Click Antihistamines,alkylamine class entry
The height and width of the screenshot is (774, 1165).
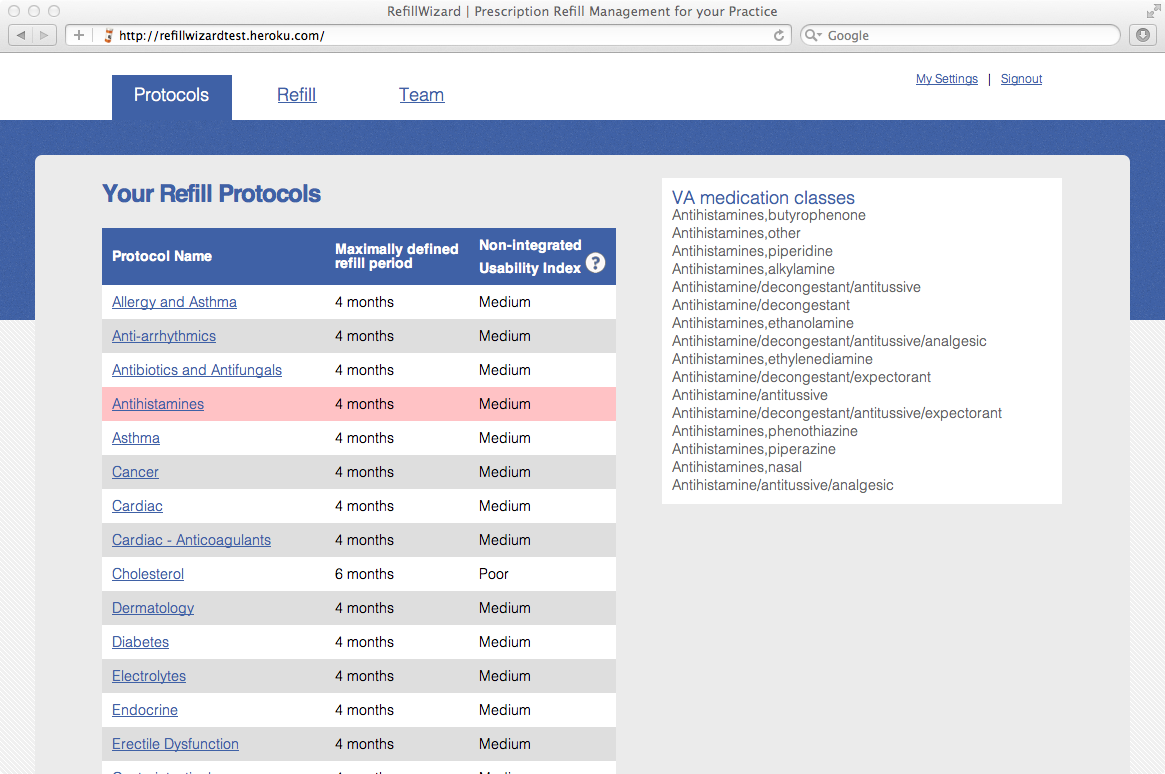(x=753, y=269)
